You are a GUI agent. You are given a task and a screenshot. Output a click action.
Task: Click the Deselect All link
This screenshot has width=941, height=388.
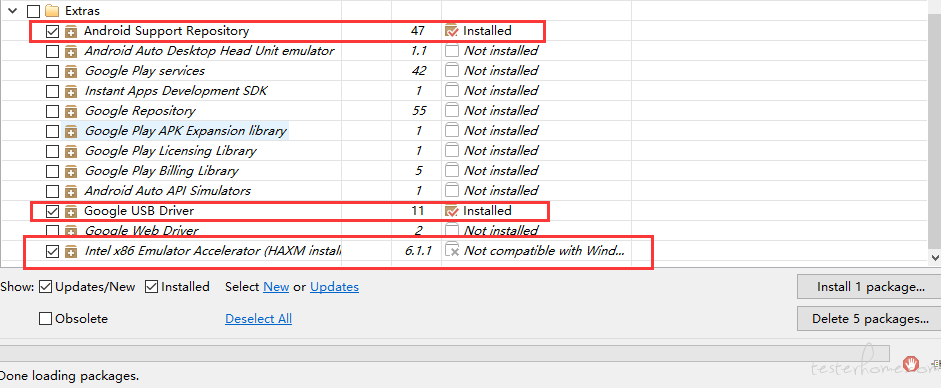click(259, 318)
